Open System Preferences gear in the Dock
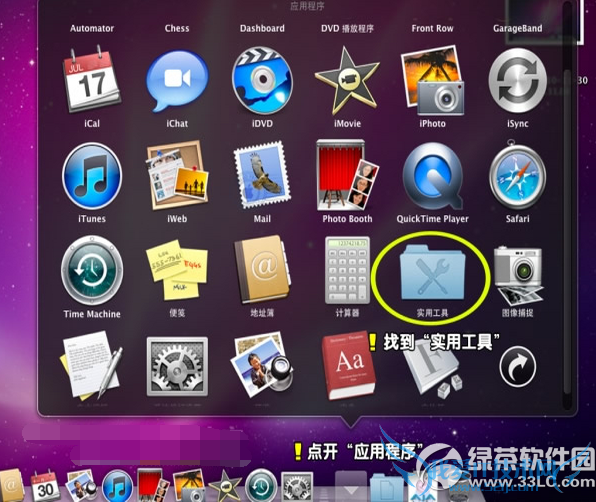The height and width of the screenshot is (502, 596). tap(296, 487)
